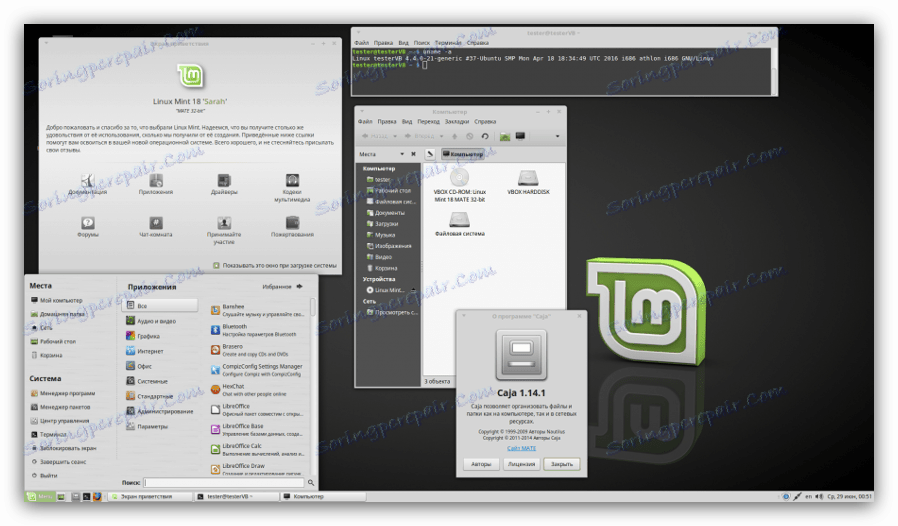Open the Поиск menu in the terminal window
898x526 pixels.
click(x=422, y=43)
